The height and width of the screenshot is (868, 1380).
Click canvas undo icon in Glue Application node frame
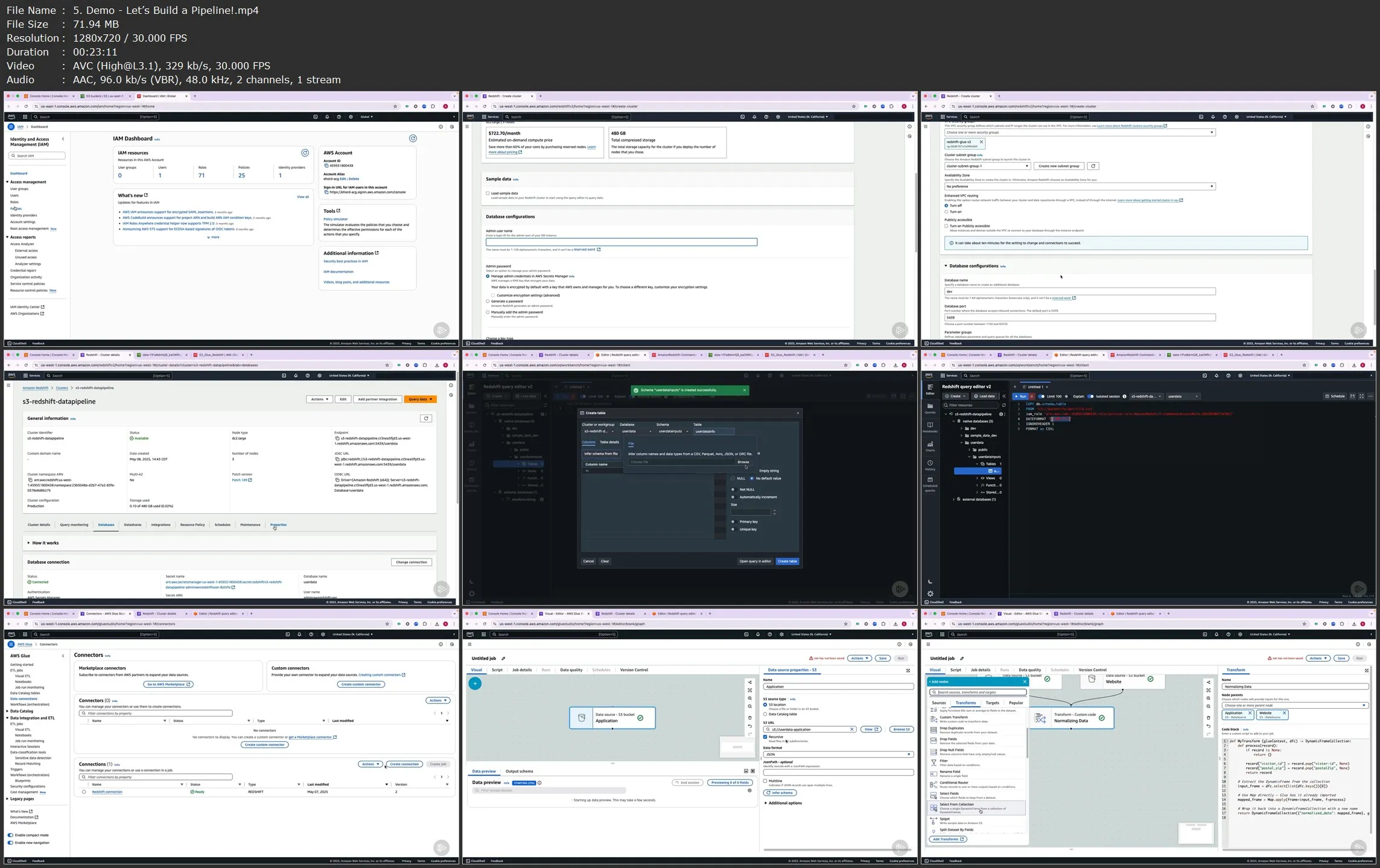[x=750, y=726]
